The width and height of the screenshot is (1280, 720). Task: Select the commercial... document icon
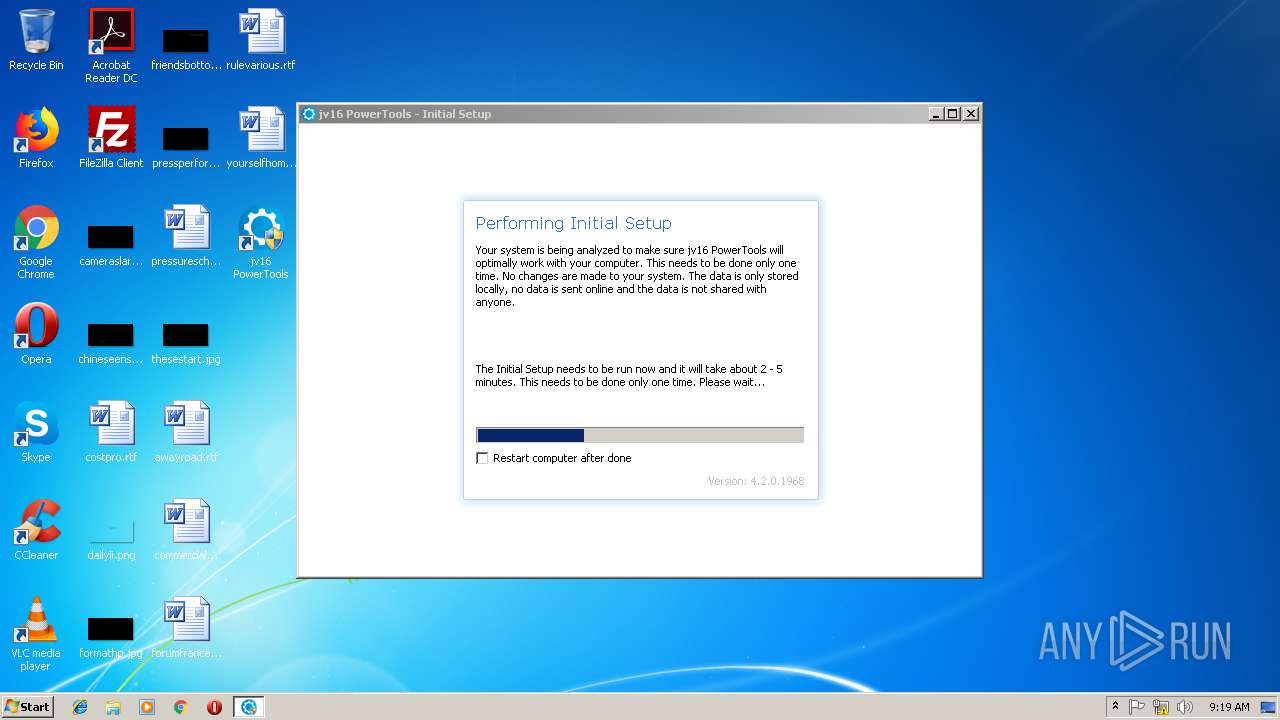(186, 530)
